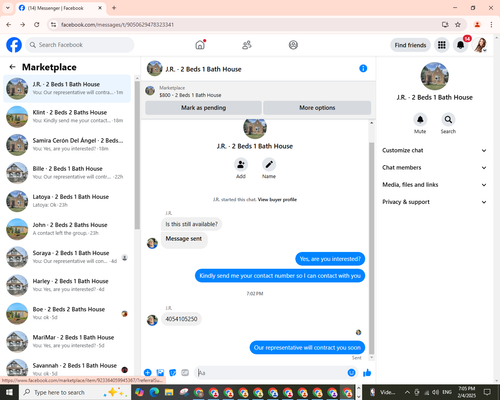Select the Messenger Facebook browser tab

pyautogui.click(x=60, y=8)
